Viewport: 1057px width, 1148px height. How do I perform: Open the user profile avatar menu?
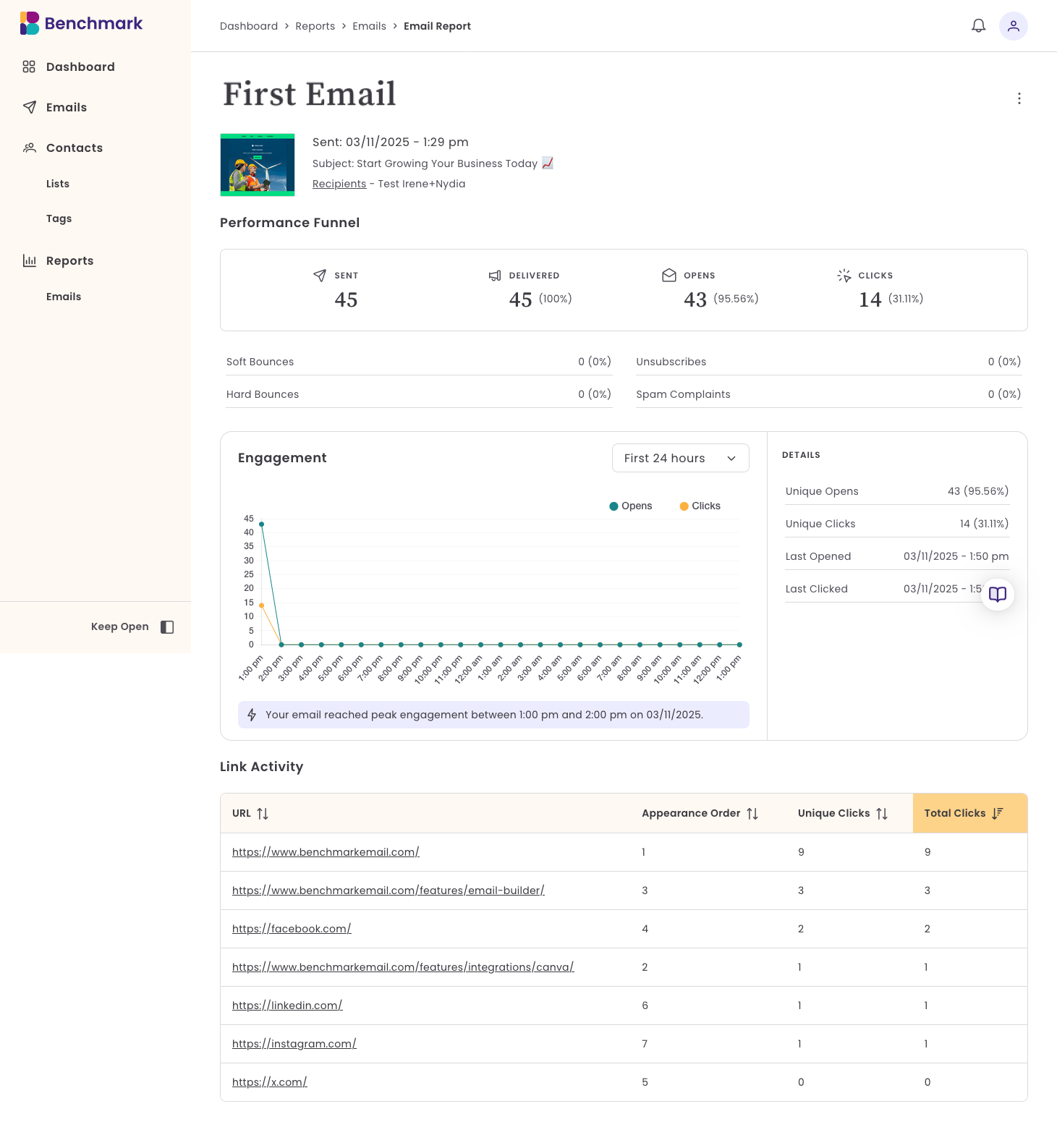[1013, 26]
